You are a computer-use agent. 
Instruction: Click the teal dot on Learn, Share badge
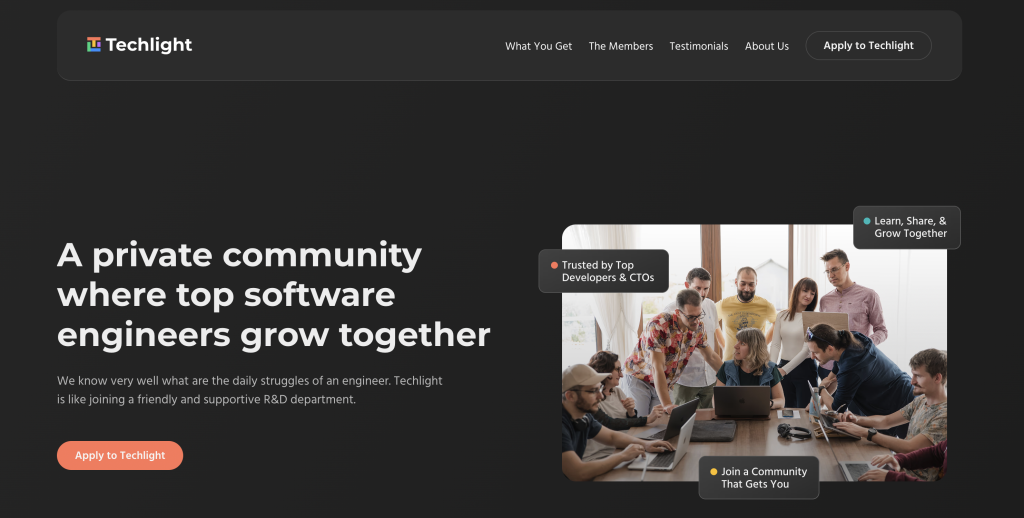pyautogui.click(x=867, y=221)
